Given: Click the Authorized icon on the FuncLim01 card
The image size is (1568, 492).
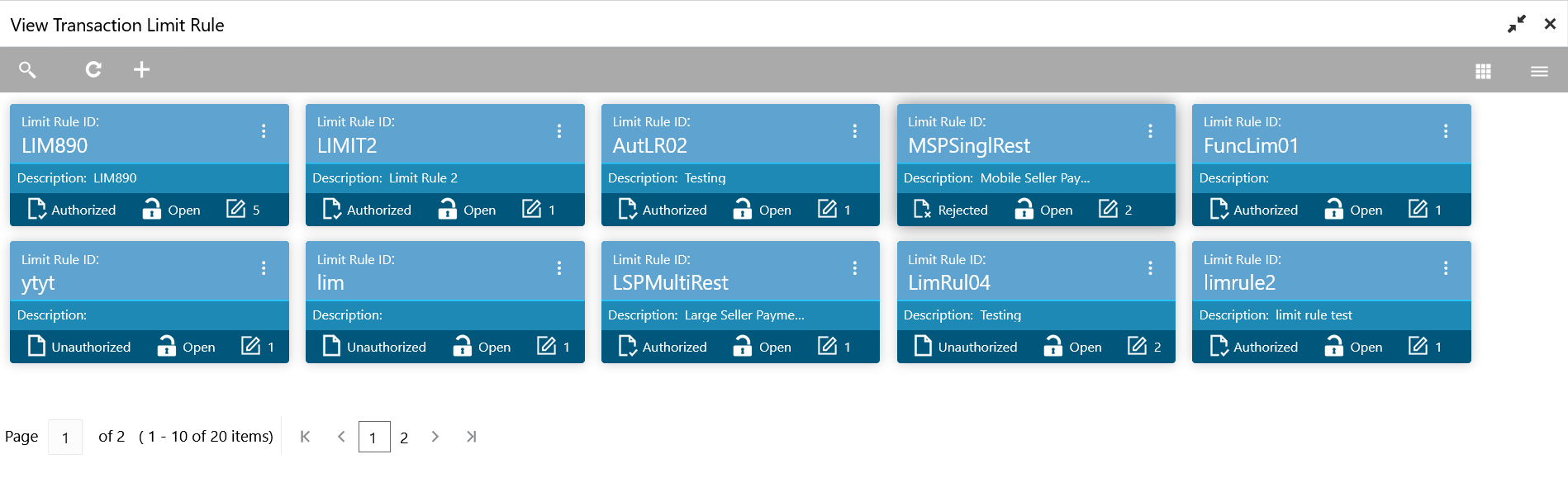Looking at the screenshot, I should [x=1219, y=210].
